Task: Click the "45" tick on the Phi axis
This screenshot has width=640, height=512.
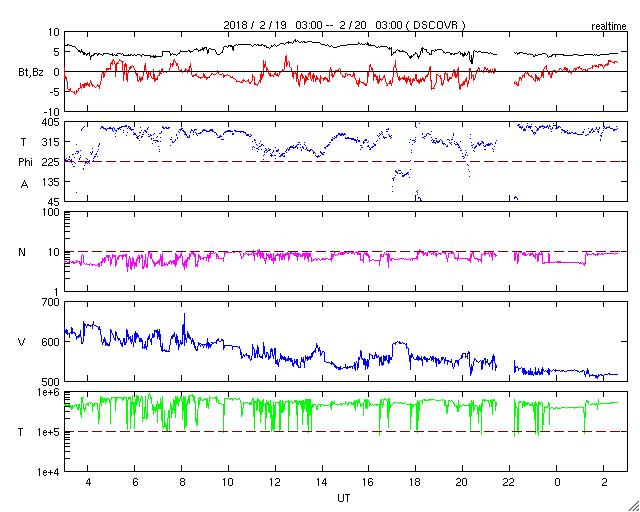Action: [54, 202]
